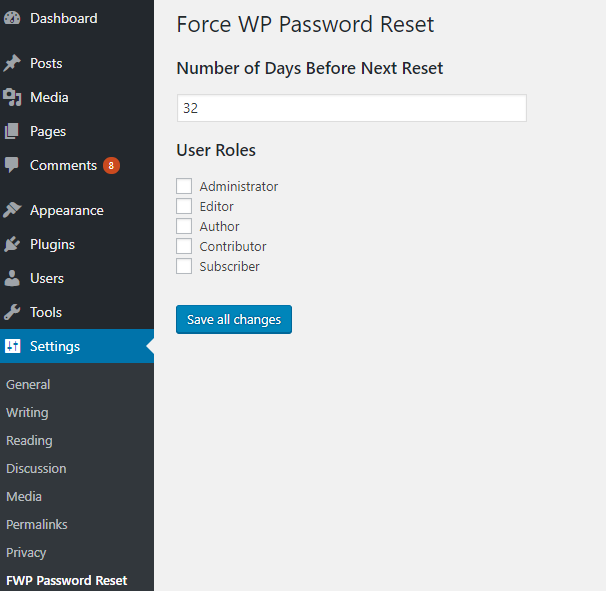Click the User Roles heading

216,150
